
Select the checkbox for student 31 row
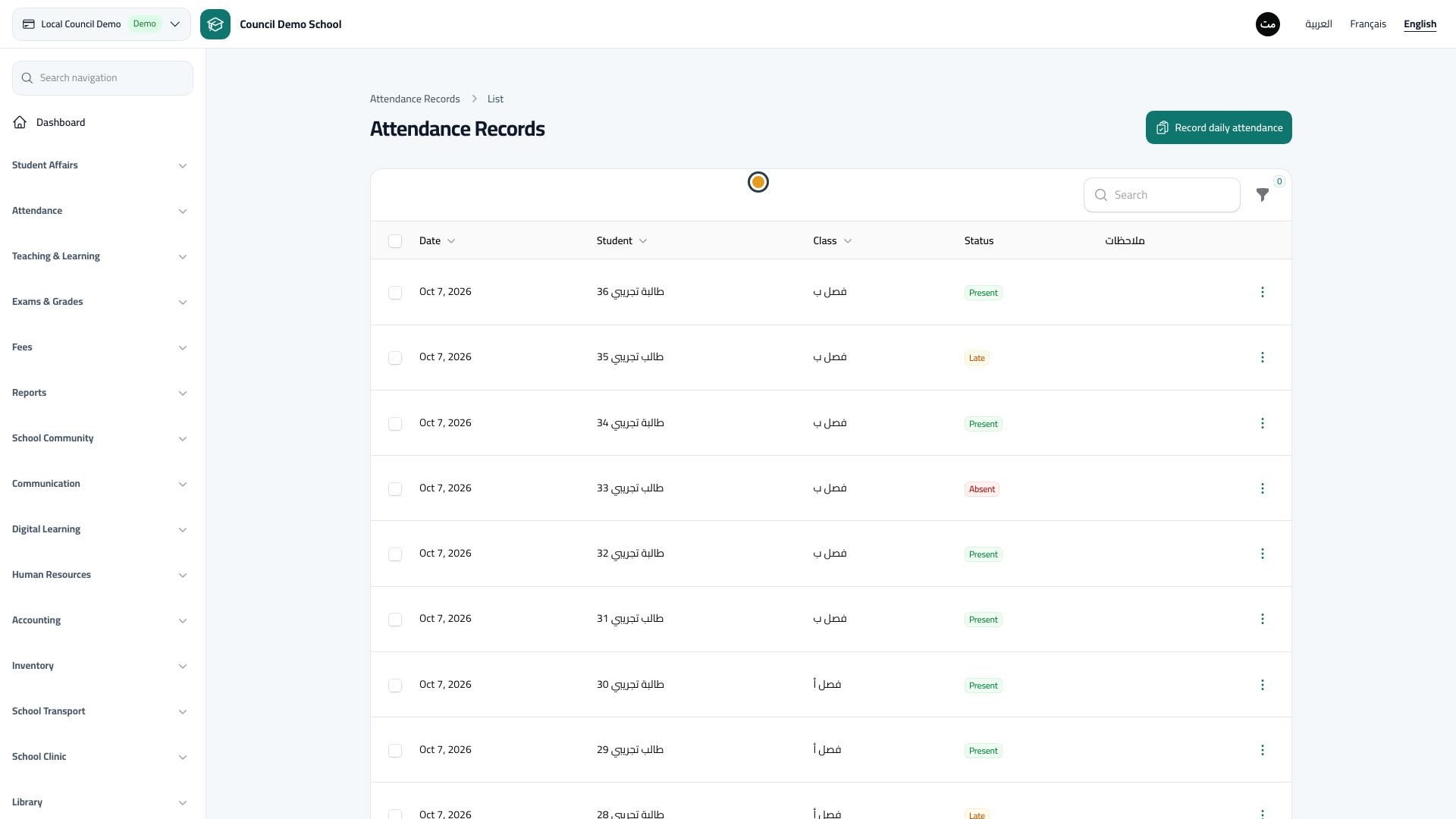(x=395, y=620)
